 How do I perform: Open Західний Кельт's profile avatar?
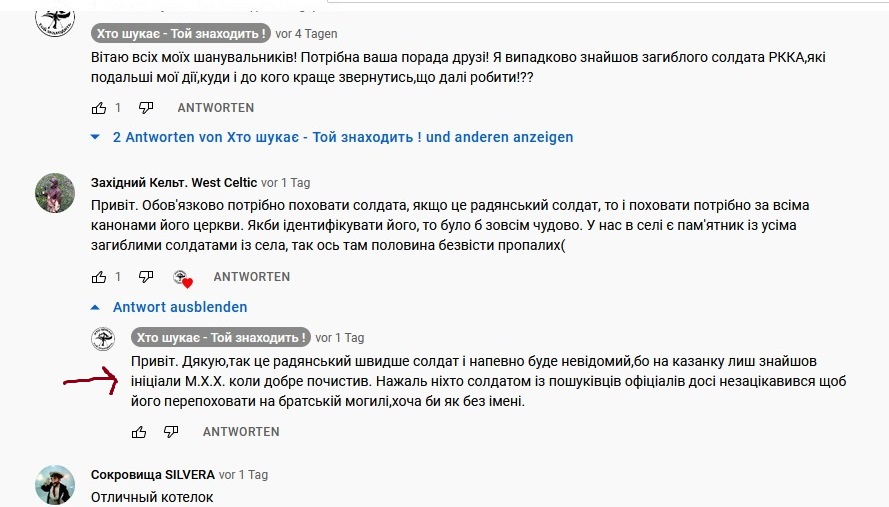[54, 189]
